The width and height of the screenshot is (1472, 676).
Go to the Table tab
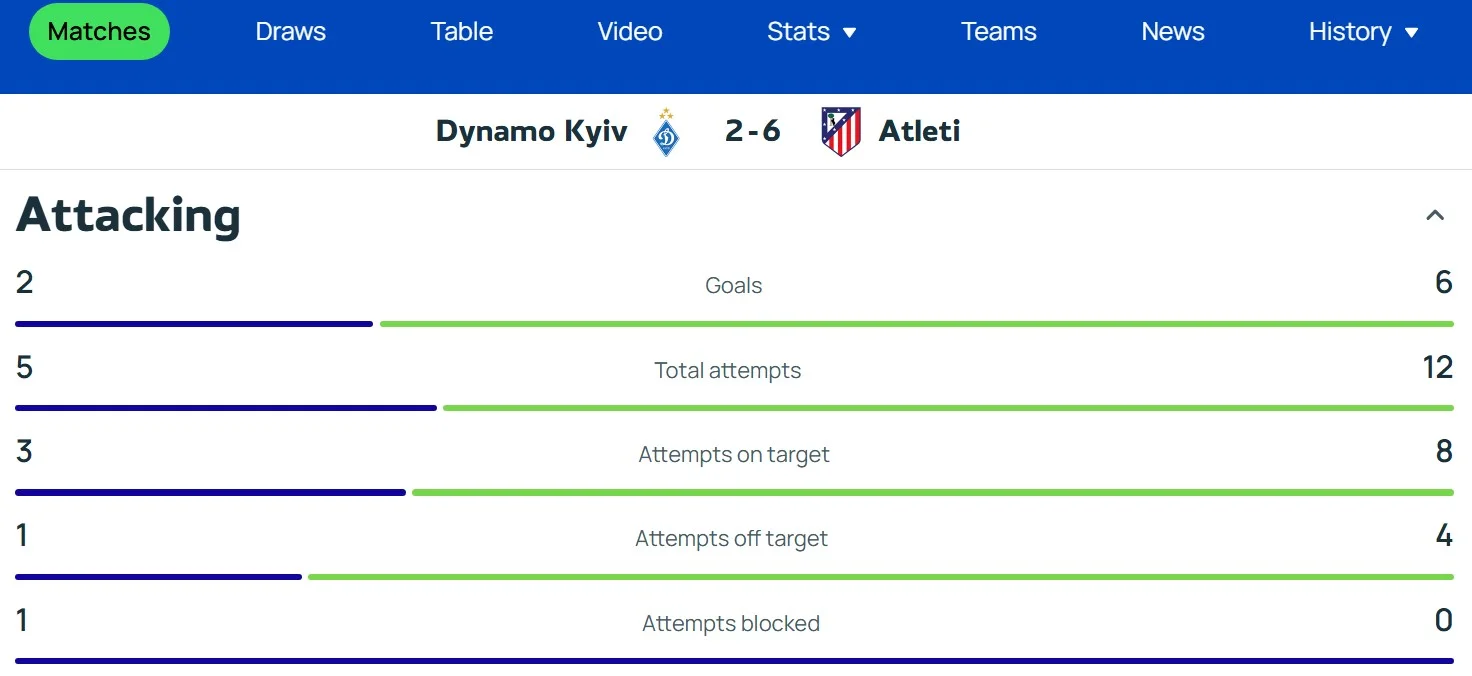tap(461, 32)
